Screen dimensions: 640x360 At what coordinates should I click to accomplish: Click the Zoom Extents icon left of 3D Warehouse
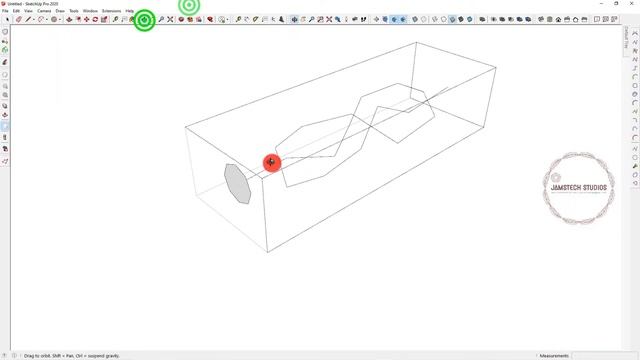click(170, 19)
